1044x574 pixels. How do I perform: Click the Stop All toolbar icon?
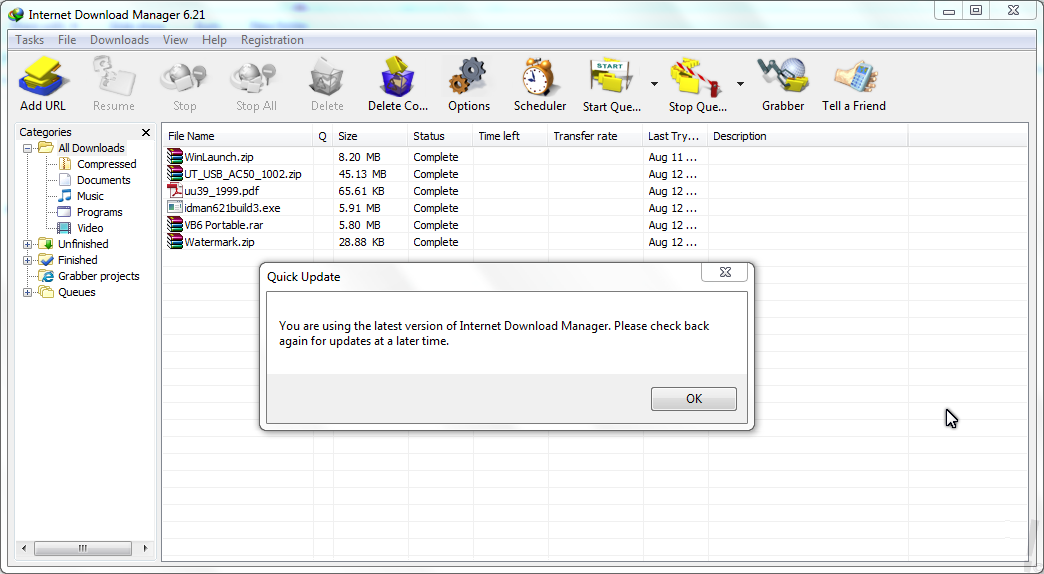[255, 78]
